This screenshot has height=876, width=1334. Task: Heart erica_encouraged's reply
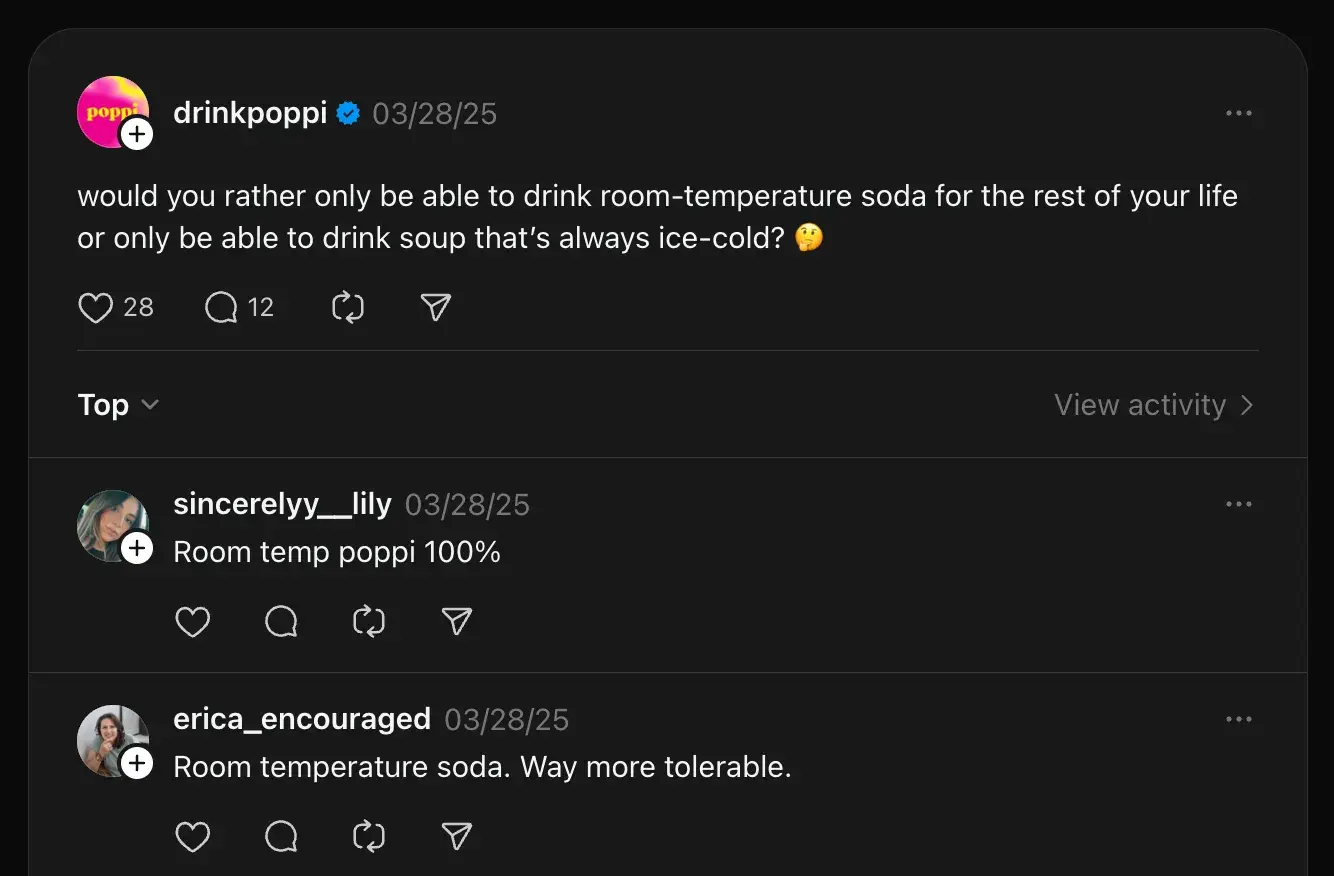click(192, 836)
